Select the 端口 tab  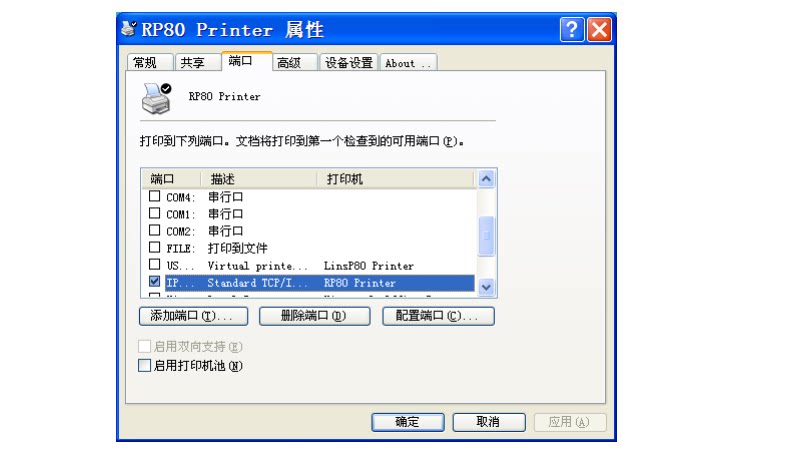point(246,61)
